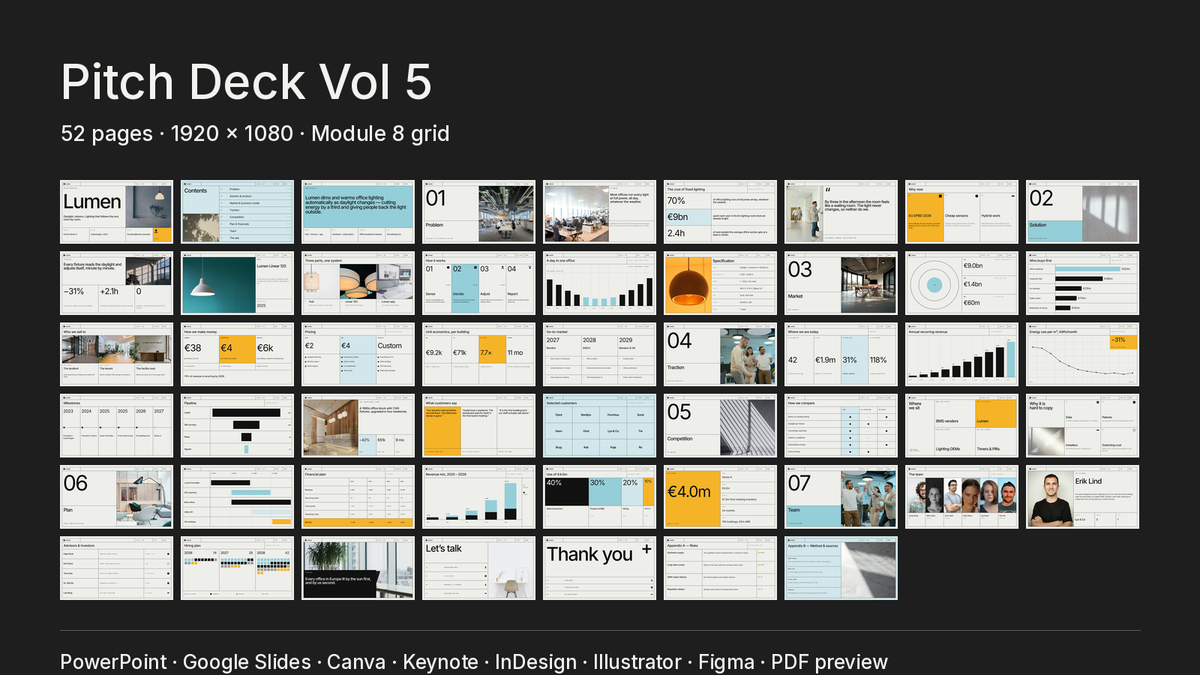This screenshot has height=675, width=1200.
Task: Select the 'Thank you' closing slide
Action: click(x=600, y=568)
